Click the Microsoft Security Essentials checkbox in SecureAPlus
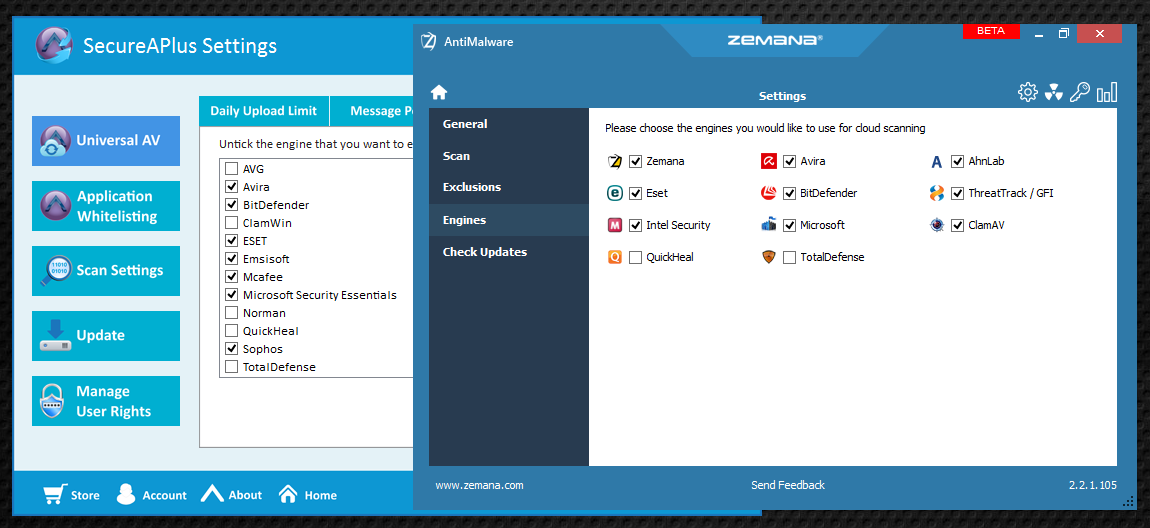Screen dimensions: 1150x528 point(231,295)
